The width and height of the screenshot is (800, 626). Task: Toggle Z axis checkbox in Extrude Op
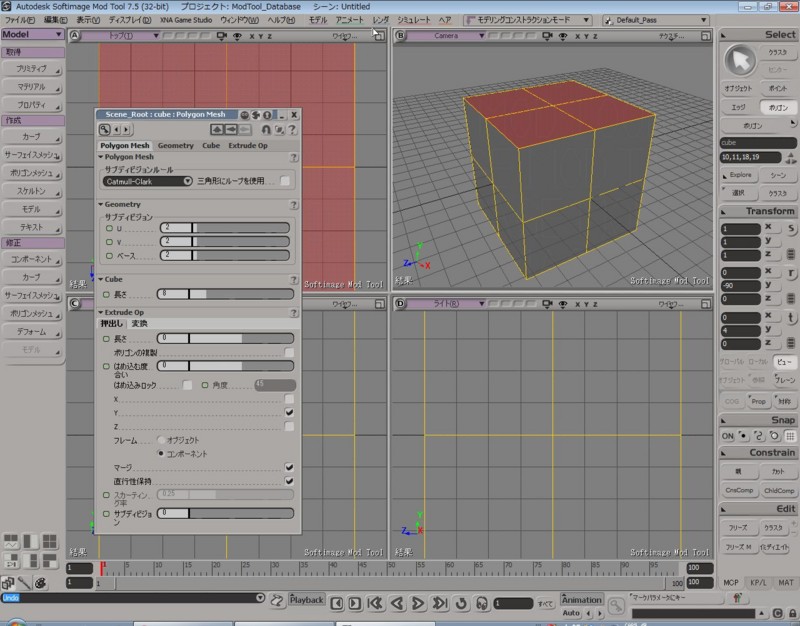point(289,426)
